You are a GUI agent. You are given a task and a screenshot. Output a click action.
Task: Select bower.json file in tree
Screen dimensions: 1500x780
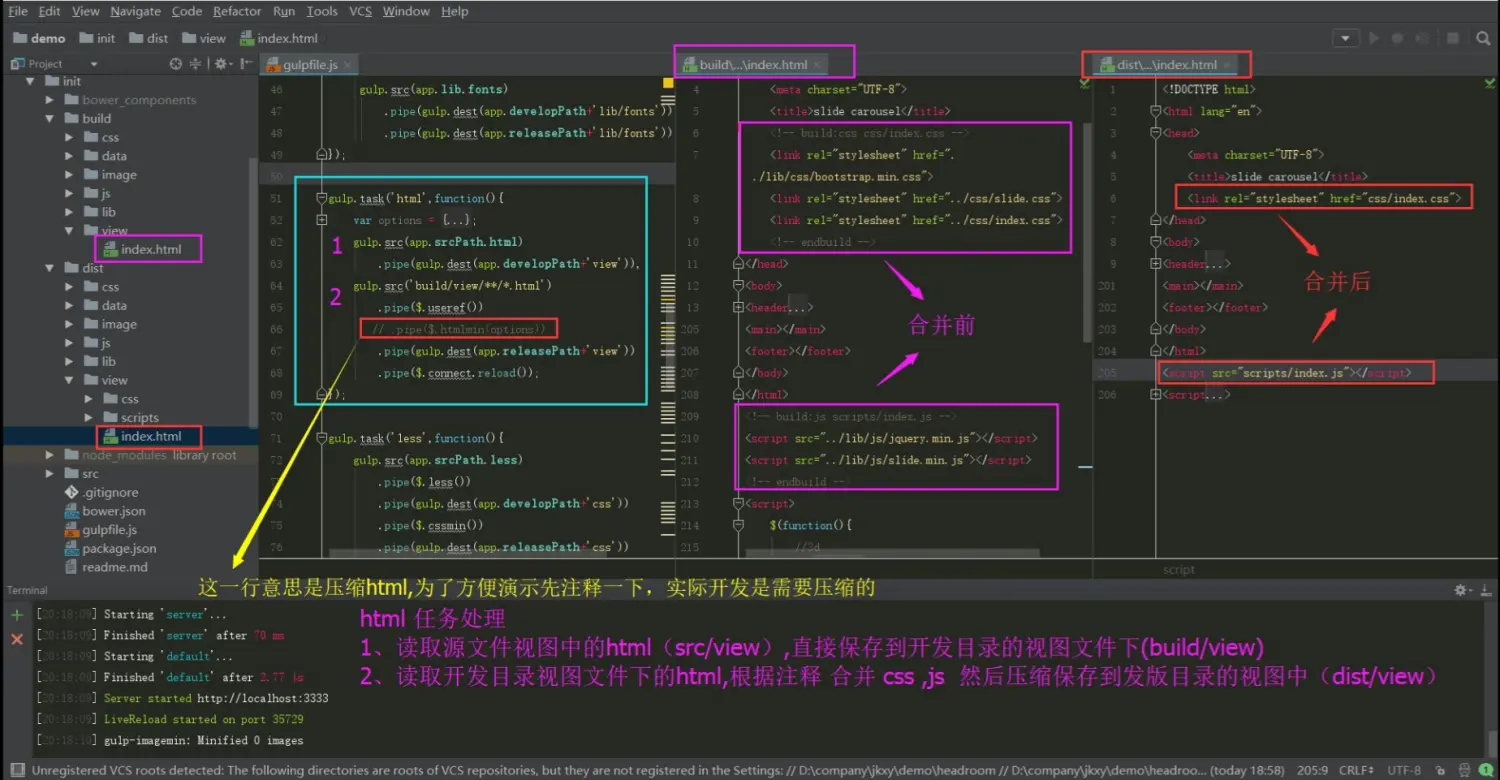[x=105, y=511]
